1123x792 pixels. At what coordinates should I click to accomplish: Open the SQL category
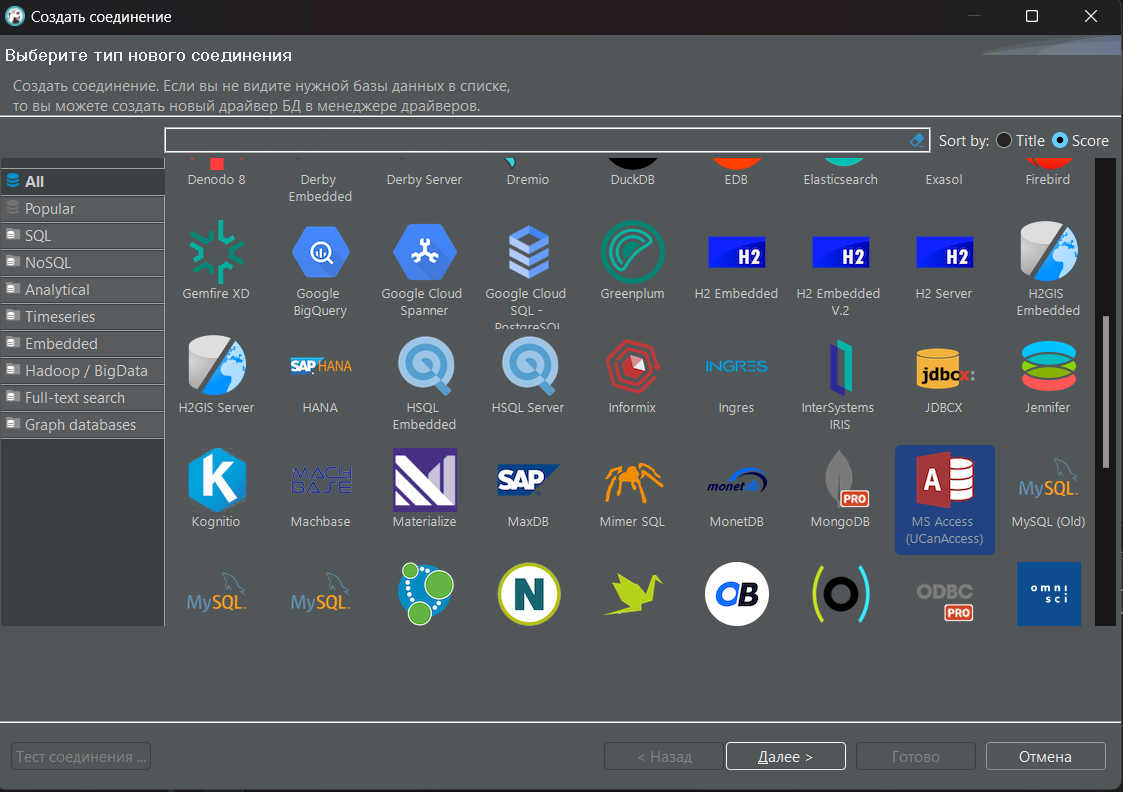click(x=83, y=236)
